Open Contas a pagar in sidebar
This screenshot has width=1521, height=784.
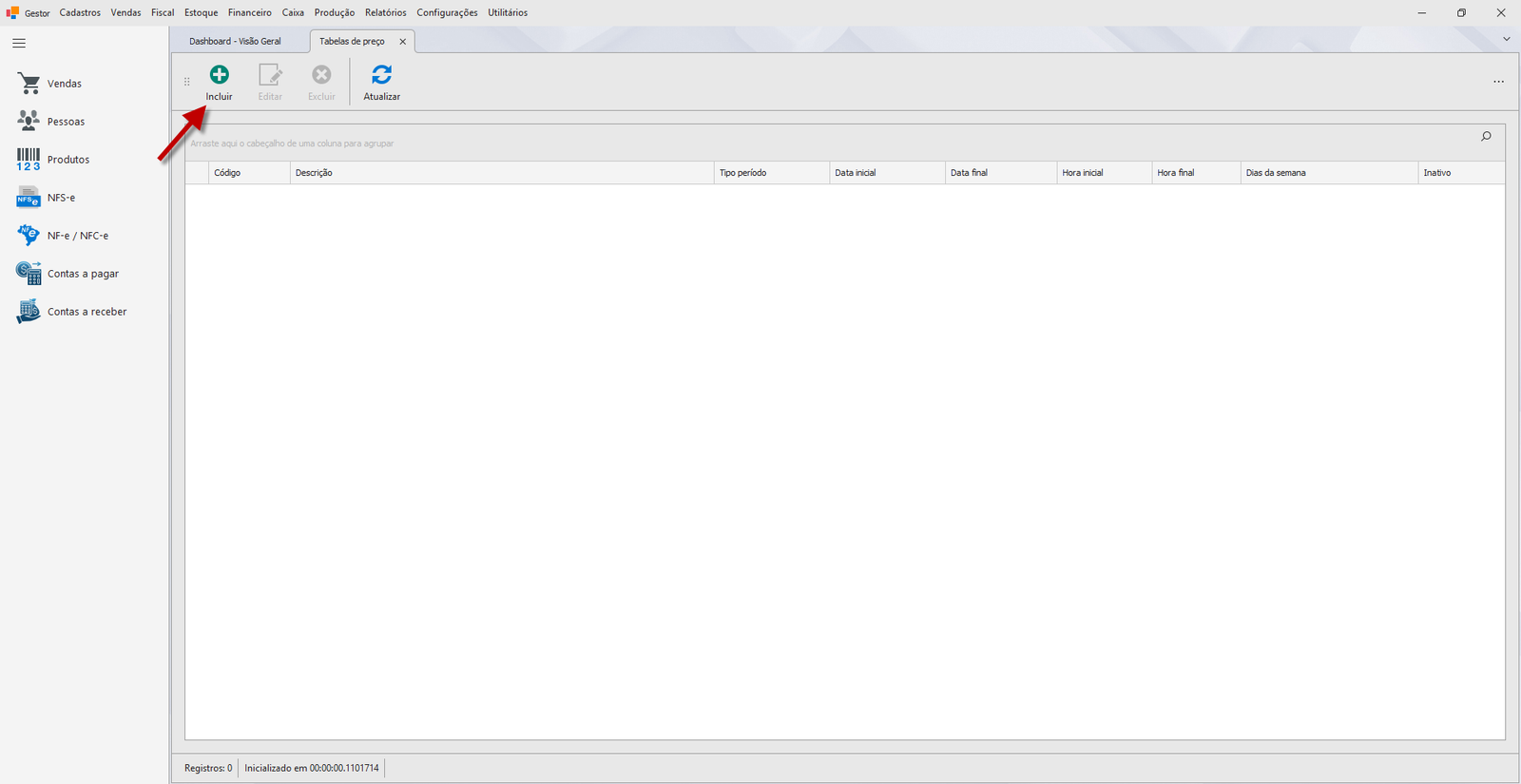(67, 274)
